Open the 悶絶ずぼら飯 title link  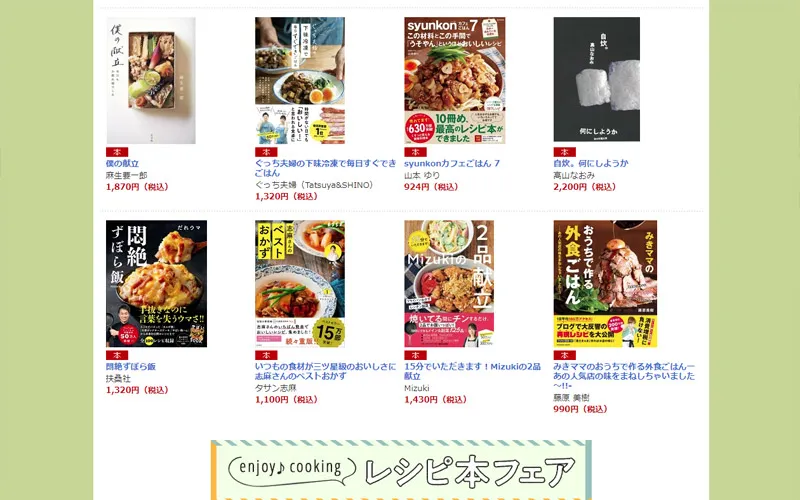click(131, 366)
